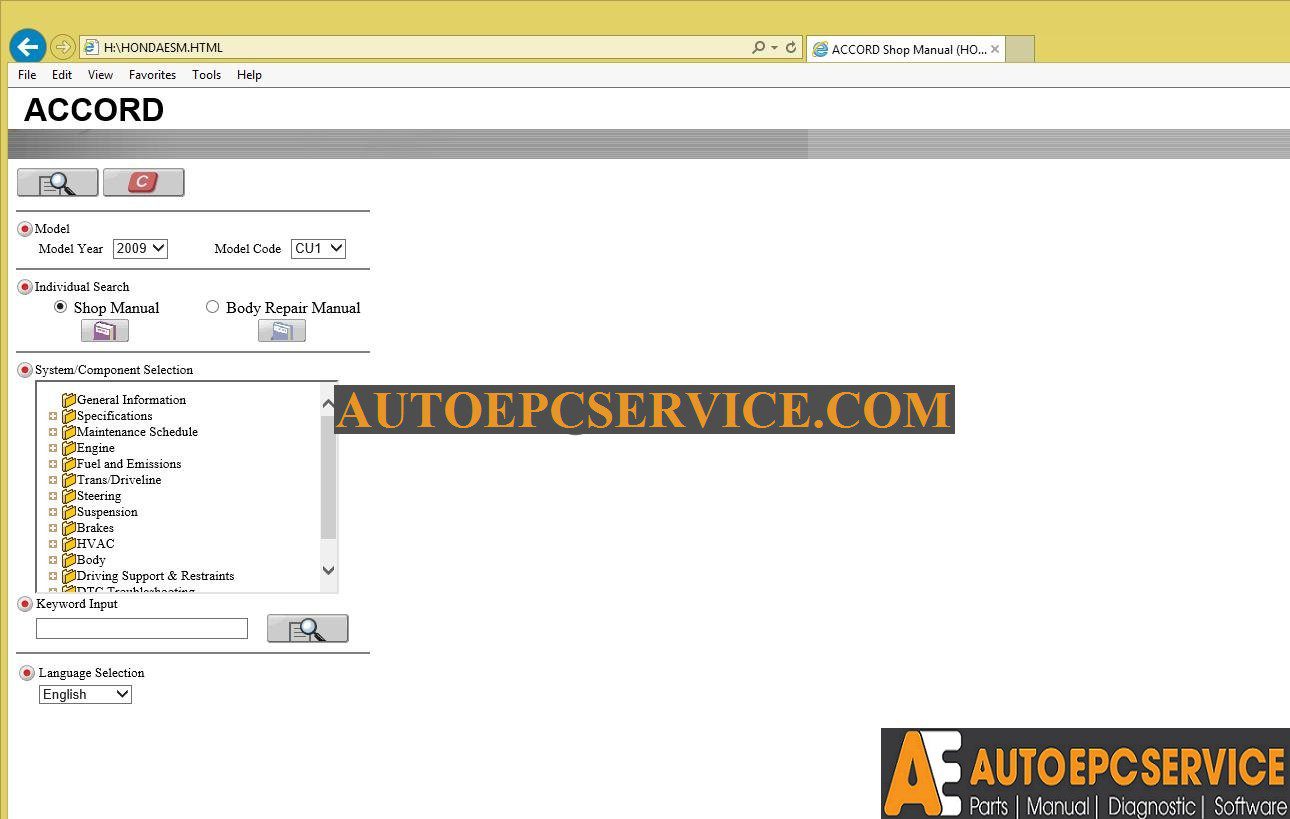Click the keyword search magnifier button

tap(308, 629)
